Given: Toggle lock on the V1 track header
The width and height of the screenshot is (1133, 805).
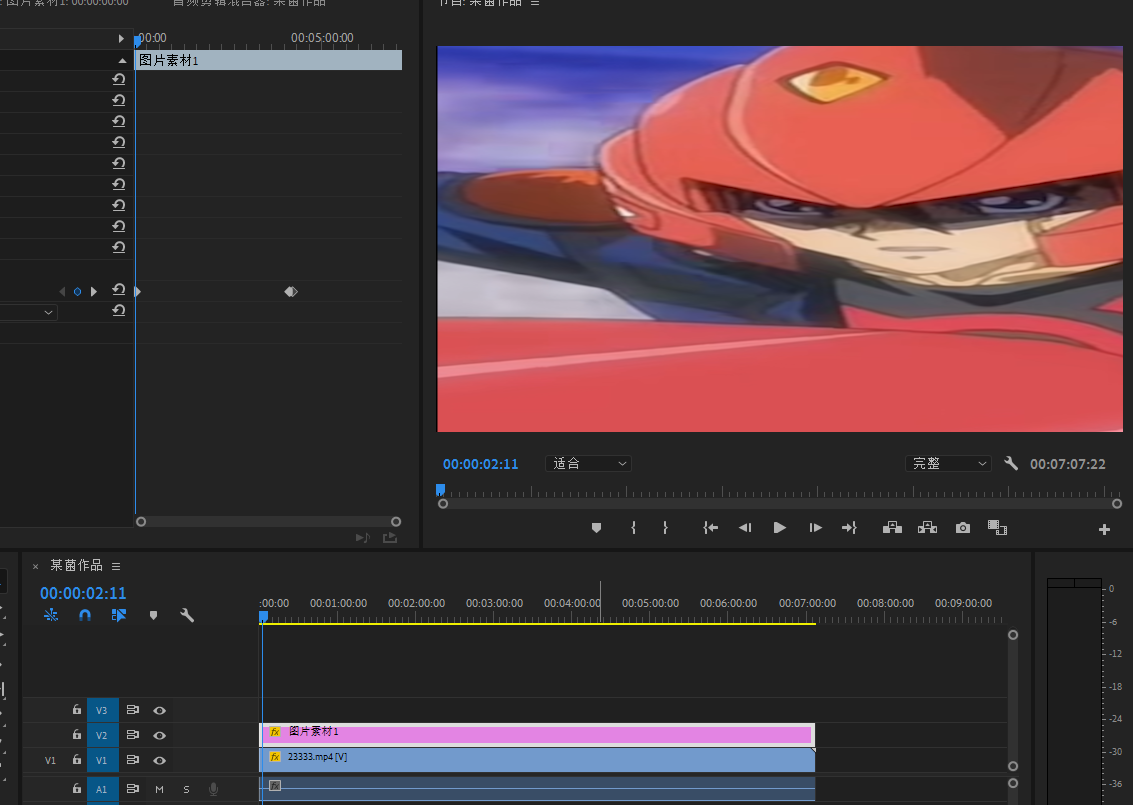Looking at the screenshot, I should (x=77, y=759).
